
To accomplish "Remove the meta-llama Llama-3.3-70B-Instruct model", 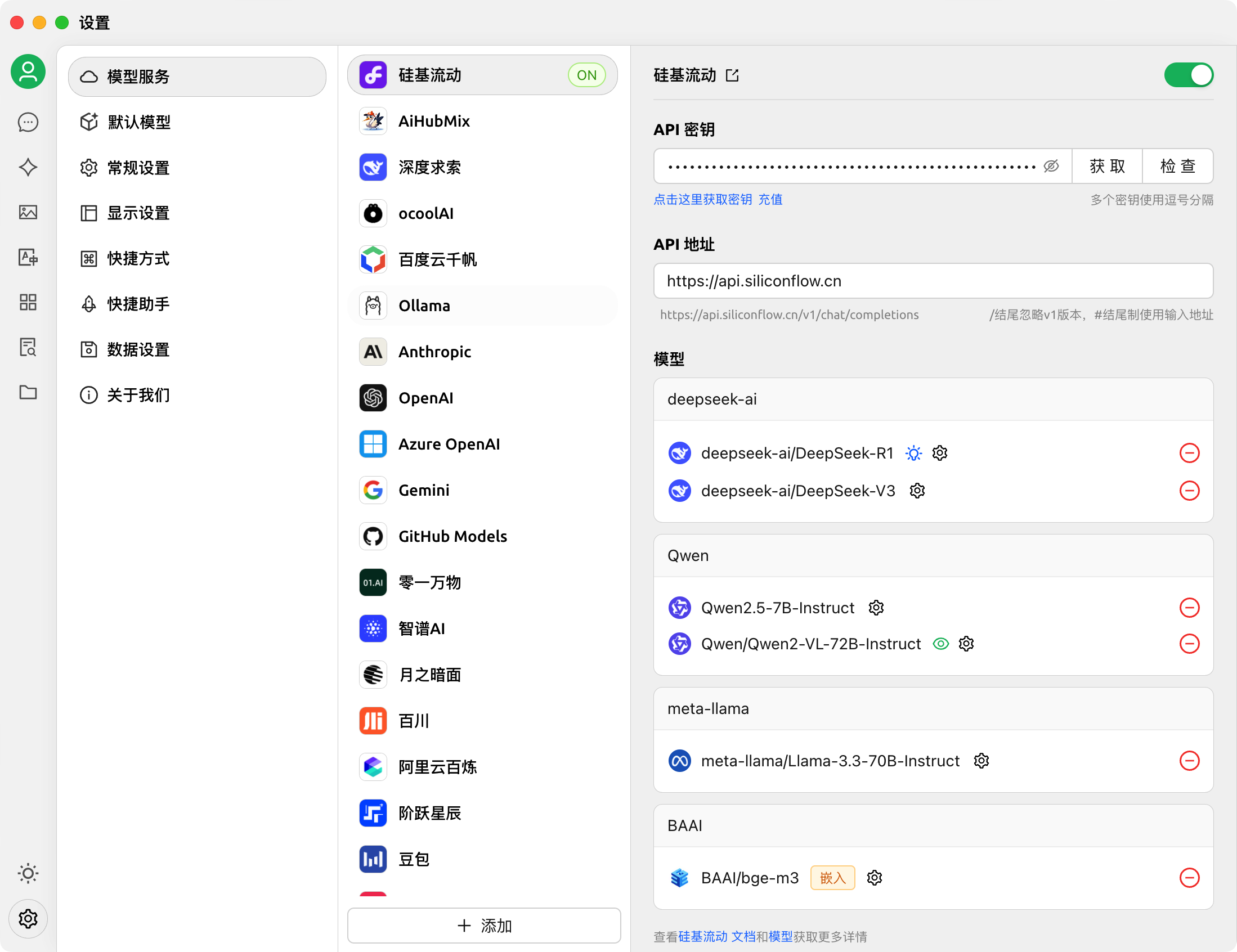I will (1189, 761).
